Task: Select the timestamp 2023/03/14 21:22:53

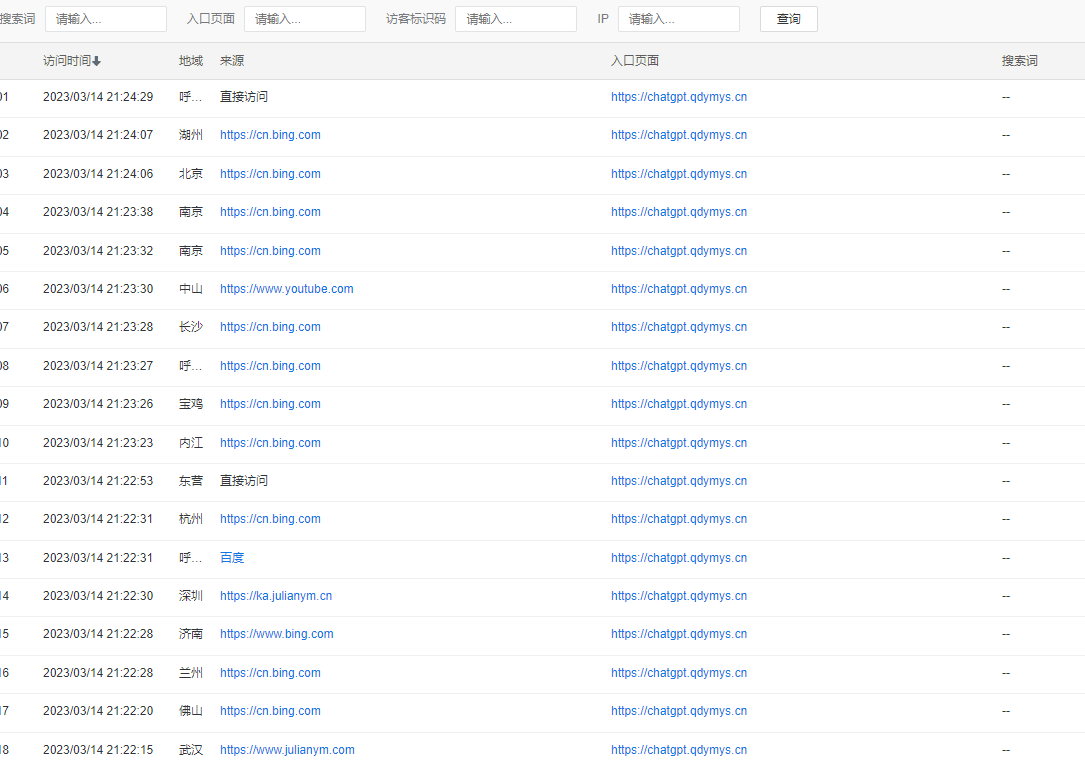Action: point(98,481)
